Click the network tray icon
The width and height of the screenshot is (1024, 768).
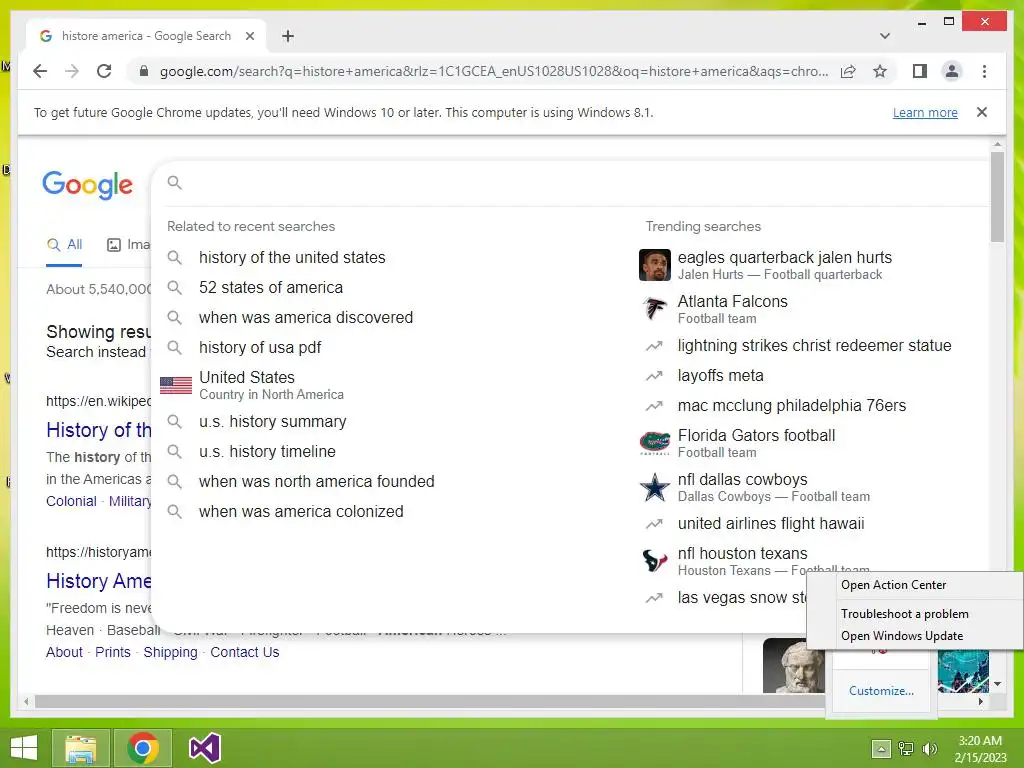tap(906, 749)
